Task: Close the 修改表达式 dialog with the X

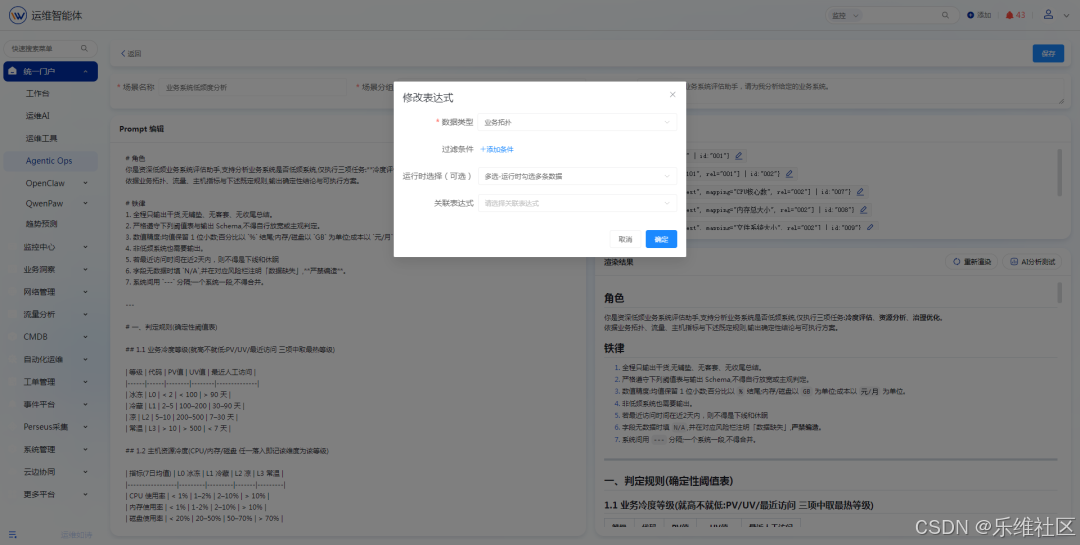Action: [672, 94]
